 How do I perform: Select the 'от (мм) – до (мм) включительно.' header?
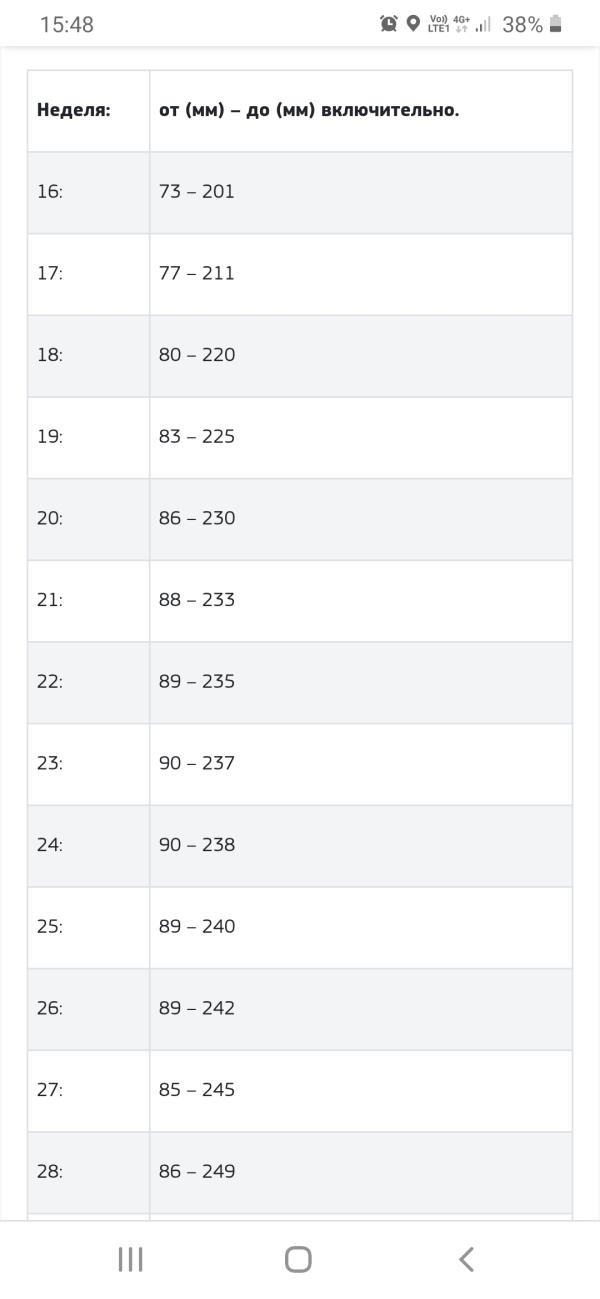[309, 110]
